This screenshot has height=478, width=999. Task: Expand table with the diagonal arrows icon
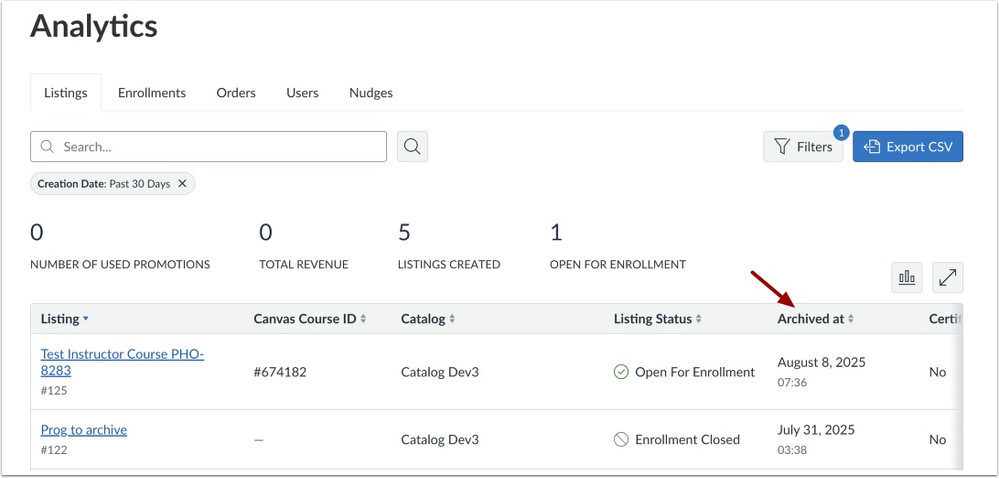point(947,277)
